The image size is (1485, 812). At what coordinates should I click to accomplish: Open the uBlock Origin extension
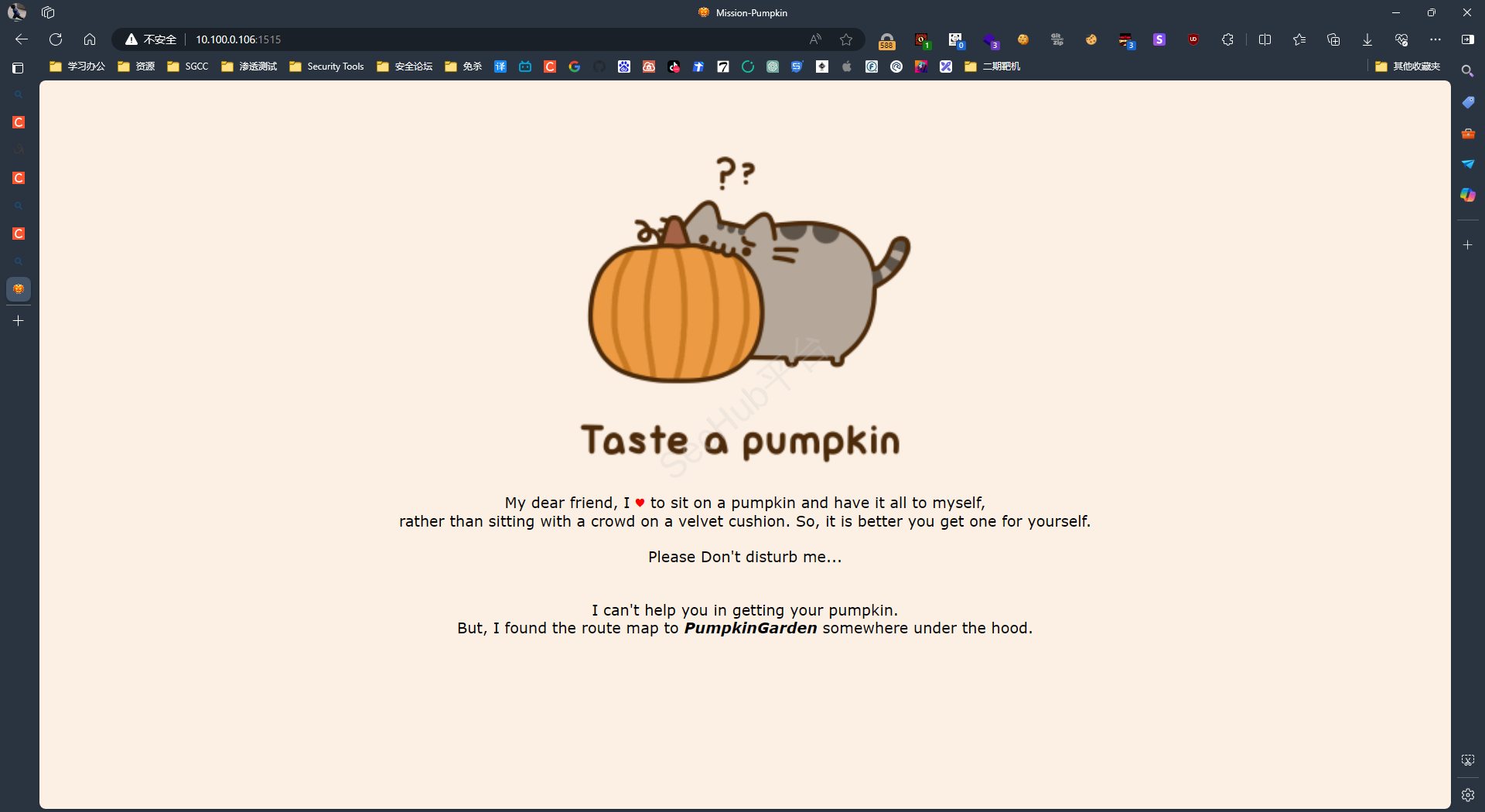[1193, 39]
